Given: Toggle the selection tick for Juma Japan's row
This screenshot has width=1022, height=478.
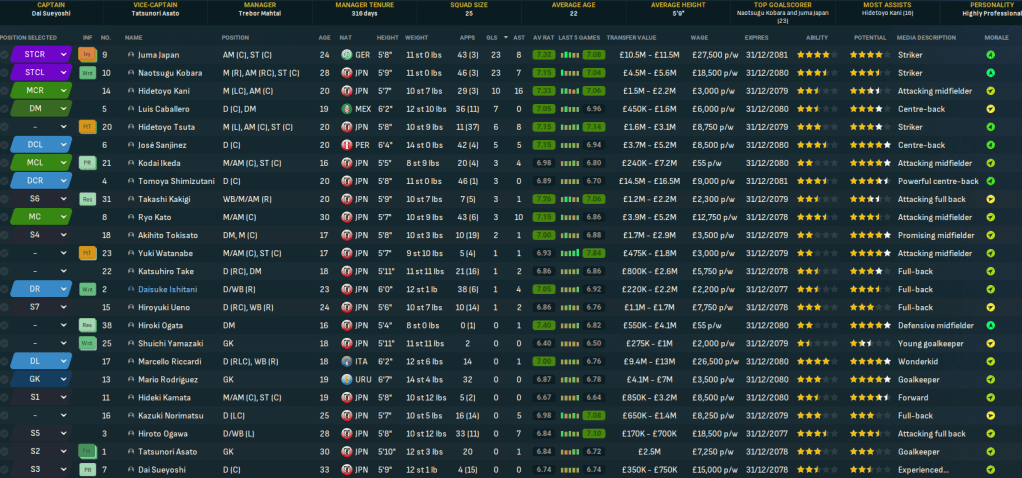Looking at the screenshot, I should pyautogui.click(x=5, y=54).
